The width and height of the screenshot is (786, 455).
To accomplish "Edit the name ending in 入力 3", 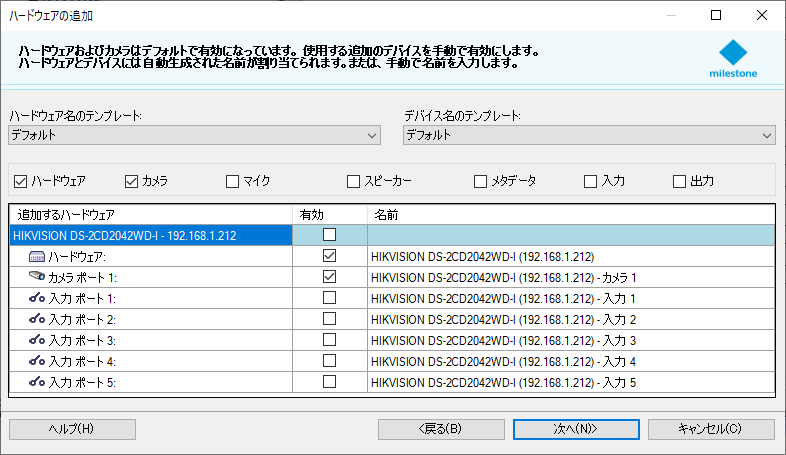I will point(571,341).
